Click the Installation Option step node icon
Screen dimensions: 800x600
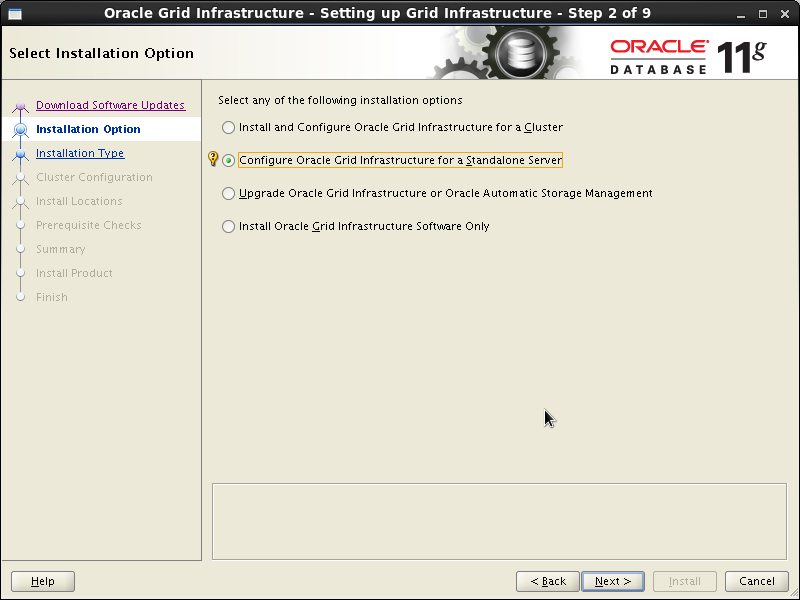coord(20,130)
